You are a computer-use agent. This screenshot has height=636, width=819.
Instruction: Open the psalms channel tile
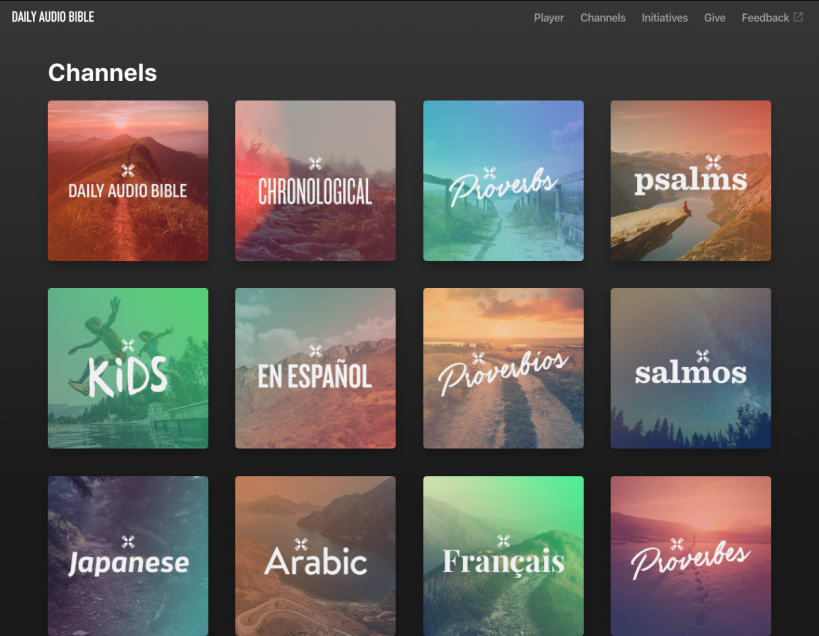pyautogui.click(x=691, y=181)
